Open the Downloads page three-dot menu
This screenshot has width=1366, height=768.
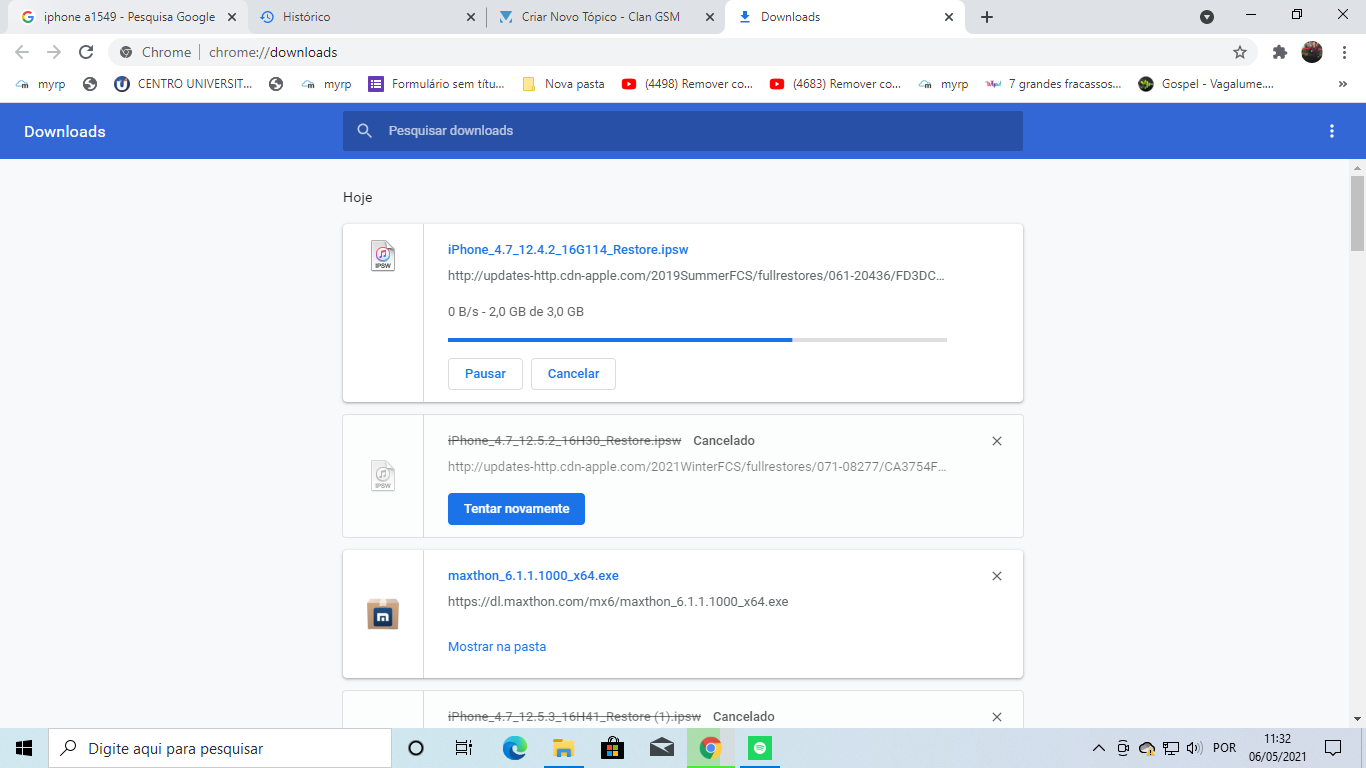[x=1332, y=131]
